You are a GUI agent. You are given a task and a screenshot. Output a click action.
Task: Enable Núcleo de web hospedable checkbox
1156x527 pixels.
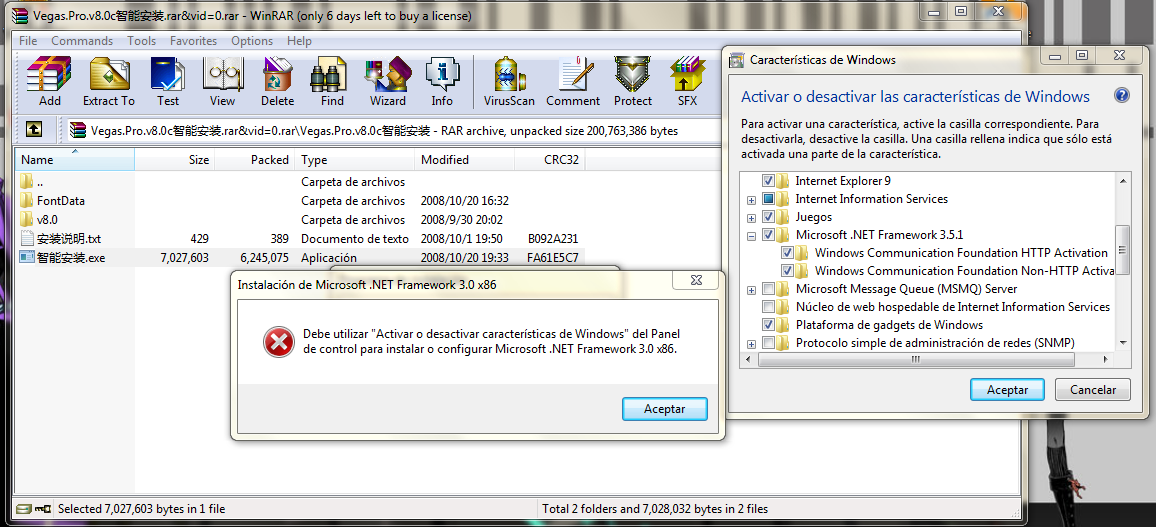[x=768, y=307]
